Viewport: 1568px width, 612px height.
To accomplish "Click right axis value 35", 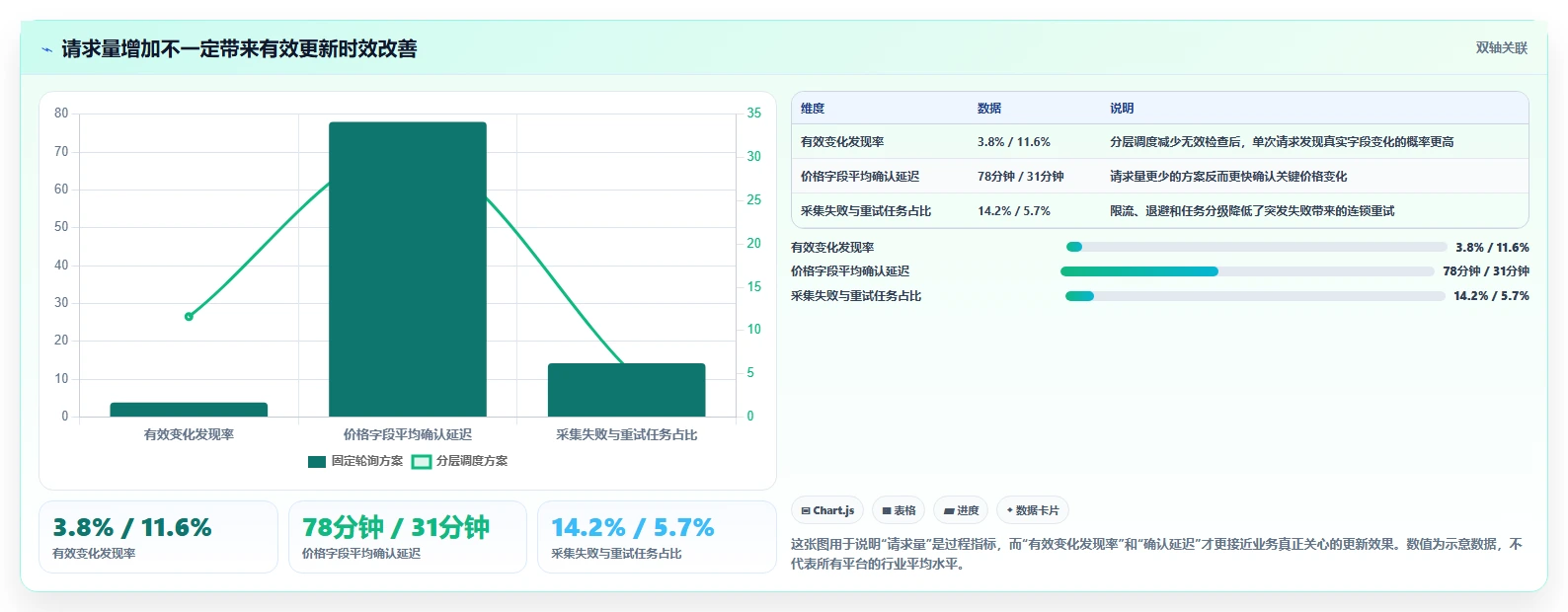I will [x=753, y=114].
